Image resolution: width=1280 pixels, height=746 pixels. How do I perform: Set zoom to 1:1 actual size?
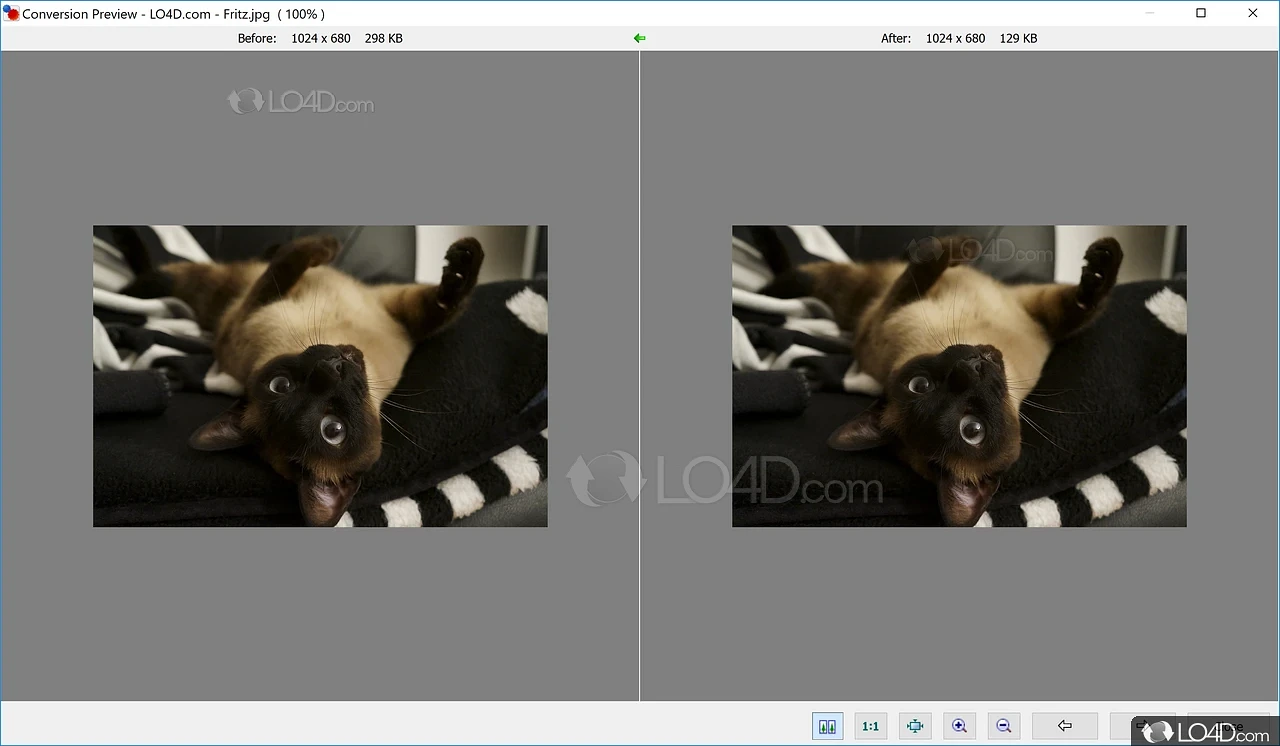point(871,726)
